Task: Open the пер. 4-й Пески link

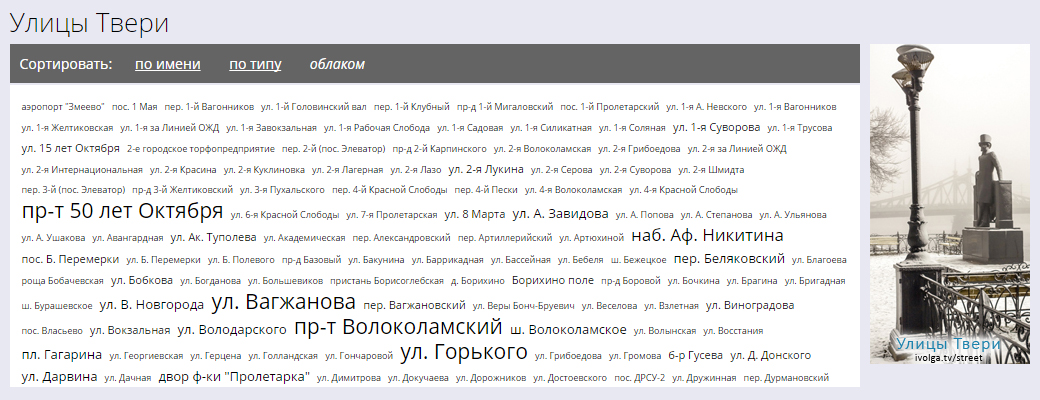Action: click(486, 190)
